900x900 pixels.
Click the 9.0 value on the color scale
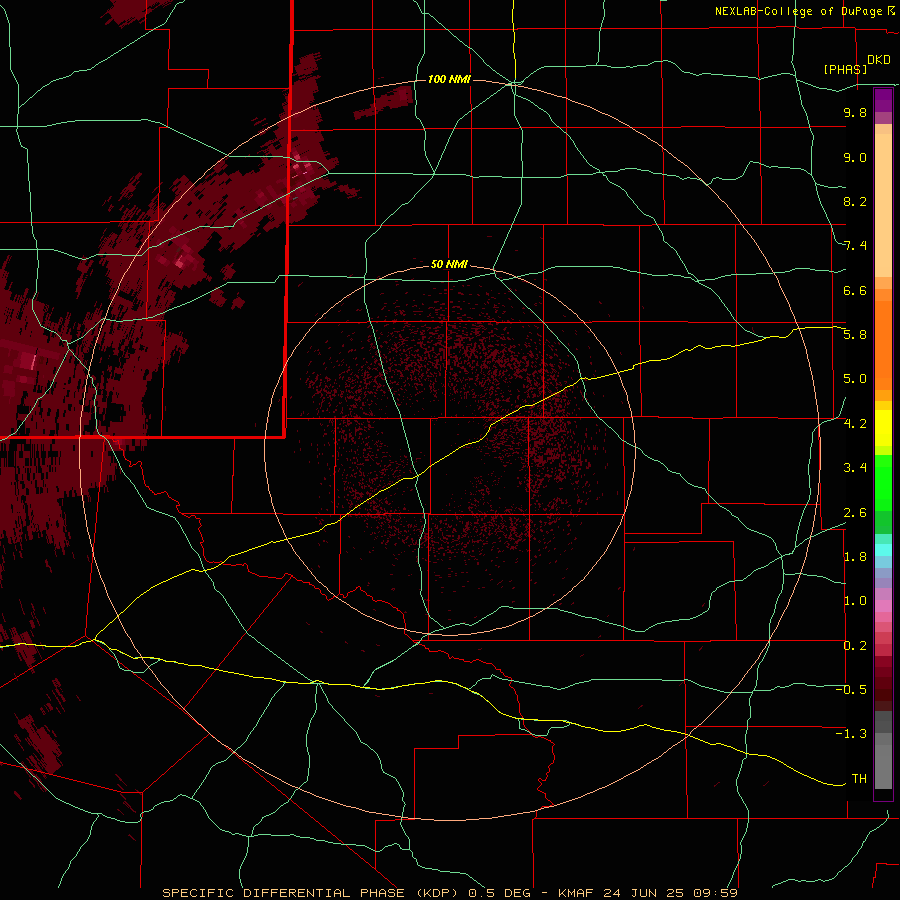point(855,157)
